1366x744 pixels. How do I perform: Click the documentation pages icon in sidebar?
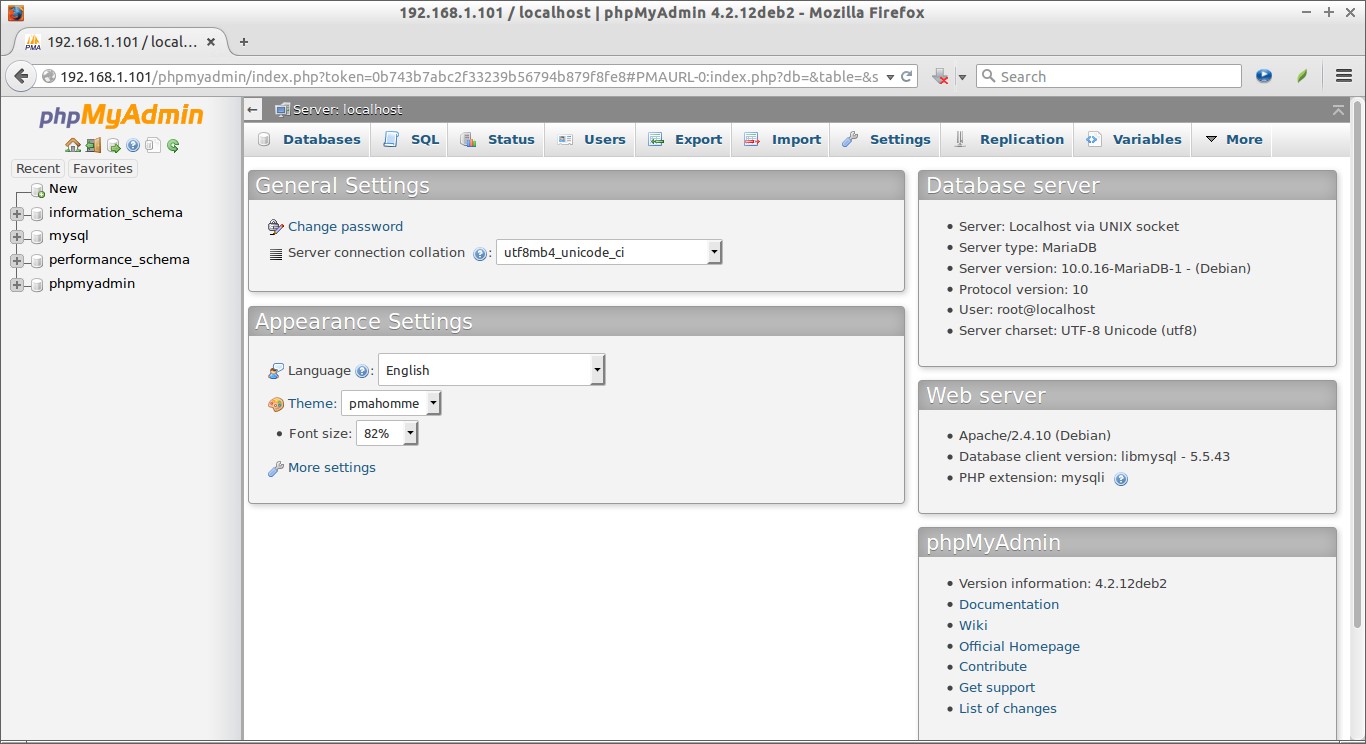pos(152,145)
